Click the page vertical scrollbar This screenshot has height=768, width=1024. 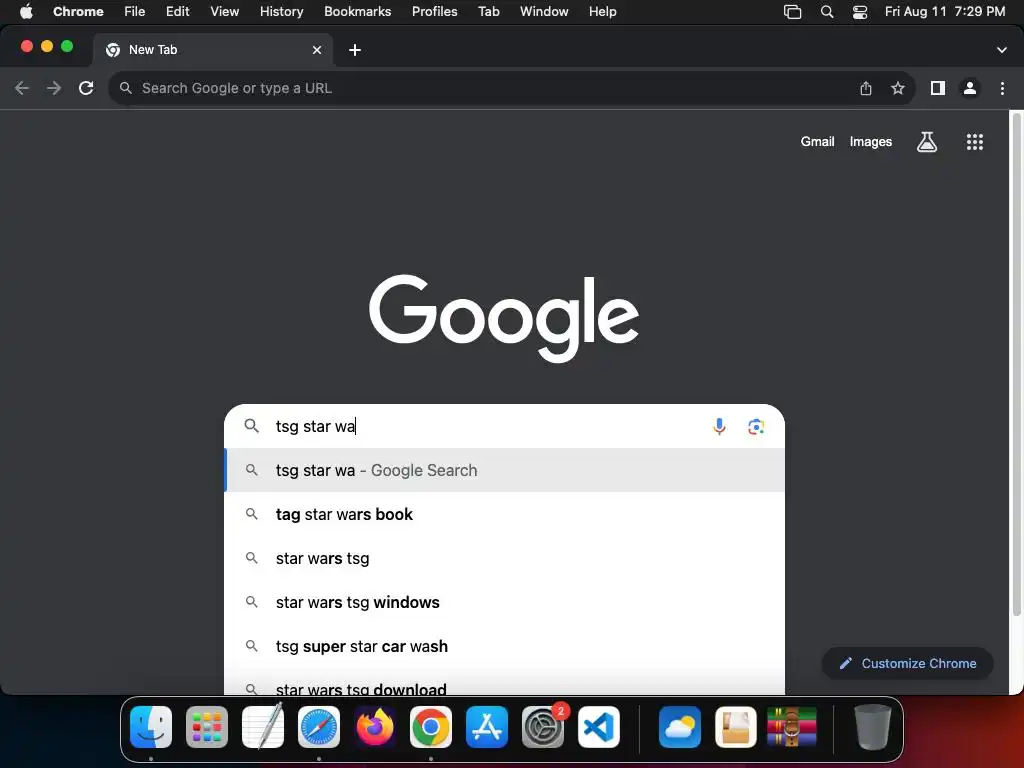[1016, 366]
